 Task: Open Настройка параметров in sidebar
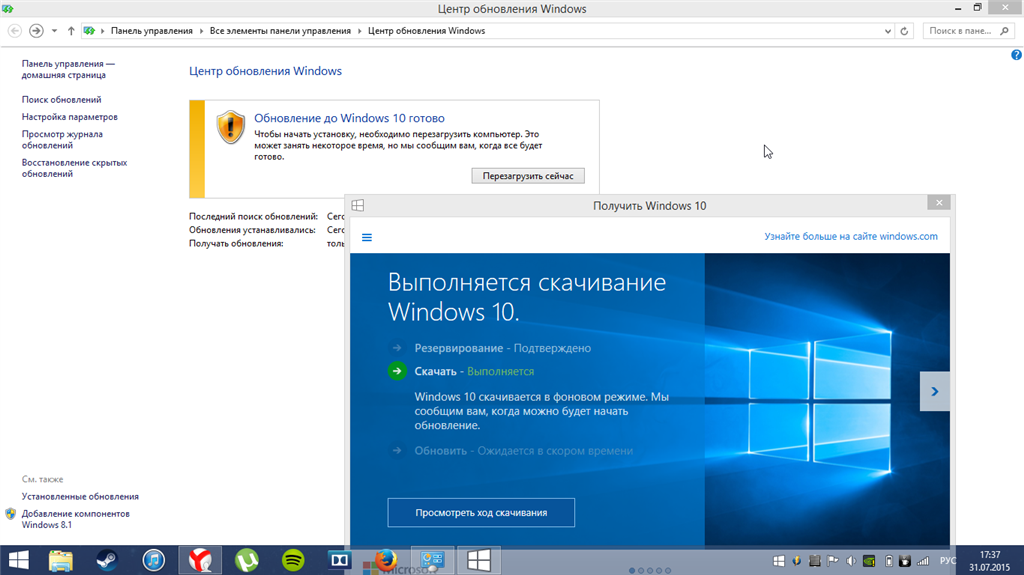70,116
